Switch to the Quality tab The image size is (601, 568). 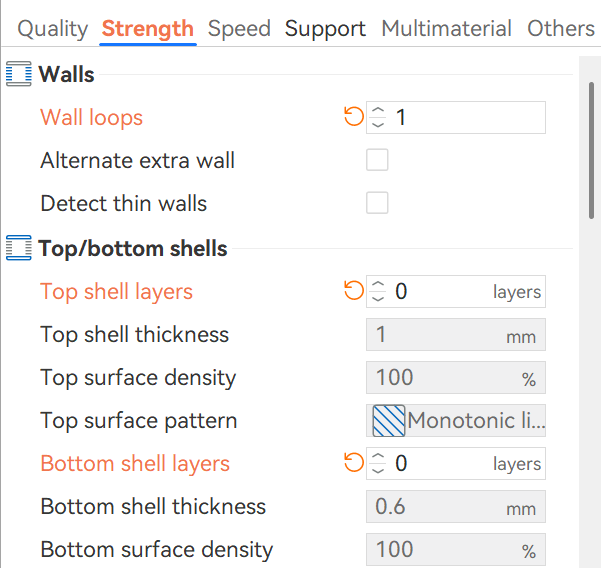pos(53,29)
